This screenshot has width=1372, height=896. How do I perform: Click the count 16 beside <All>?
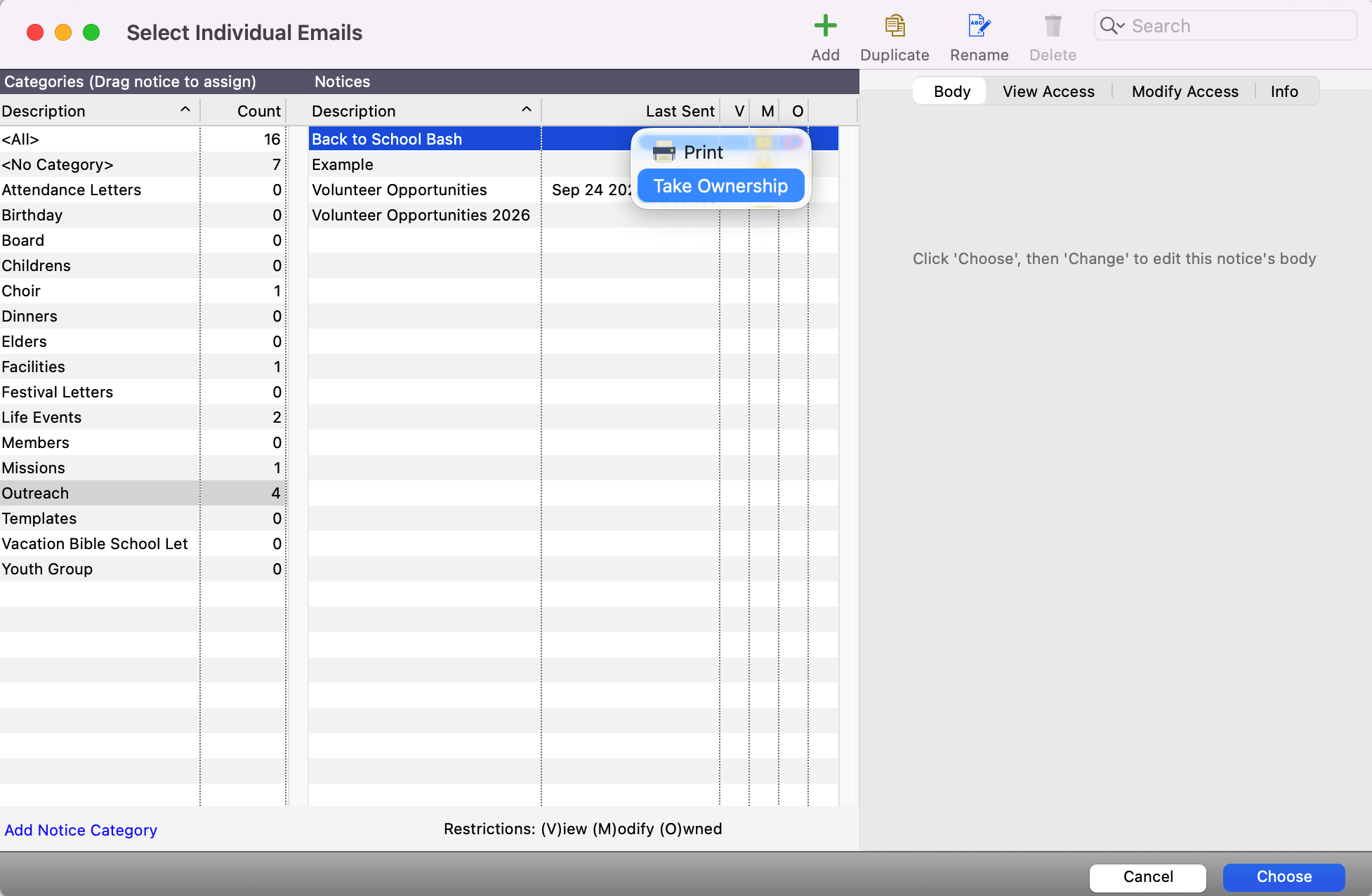click(x=272, y=139)
